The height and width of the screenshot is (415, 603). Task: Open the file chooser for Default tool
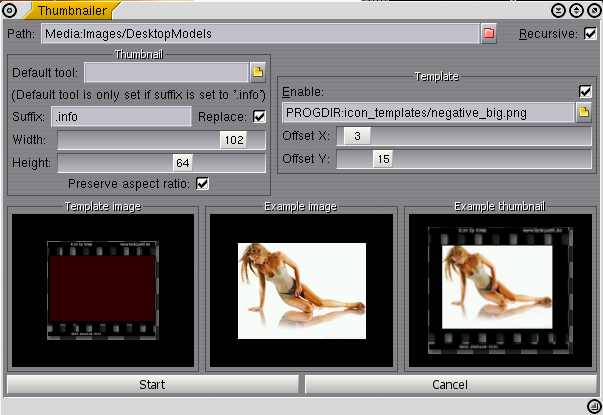click(x=257, y=72)
